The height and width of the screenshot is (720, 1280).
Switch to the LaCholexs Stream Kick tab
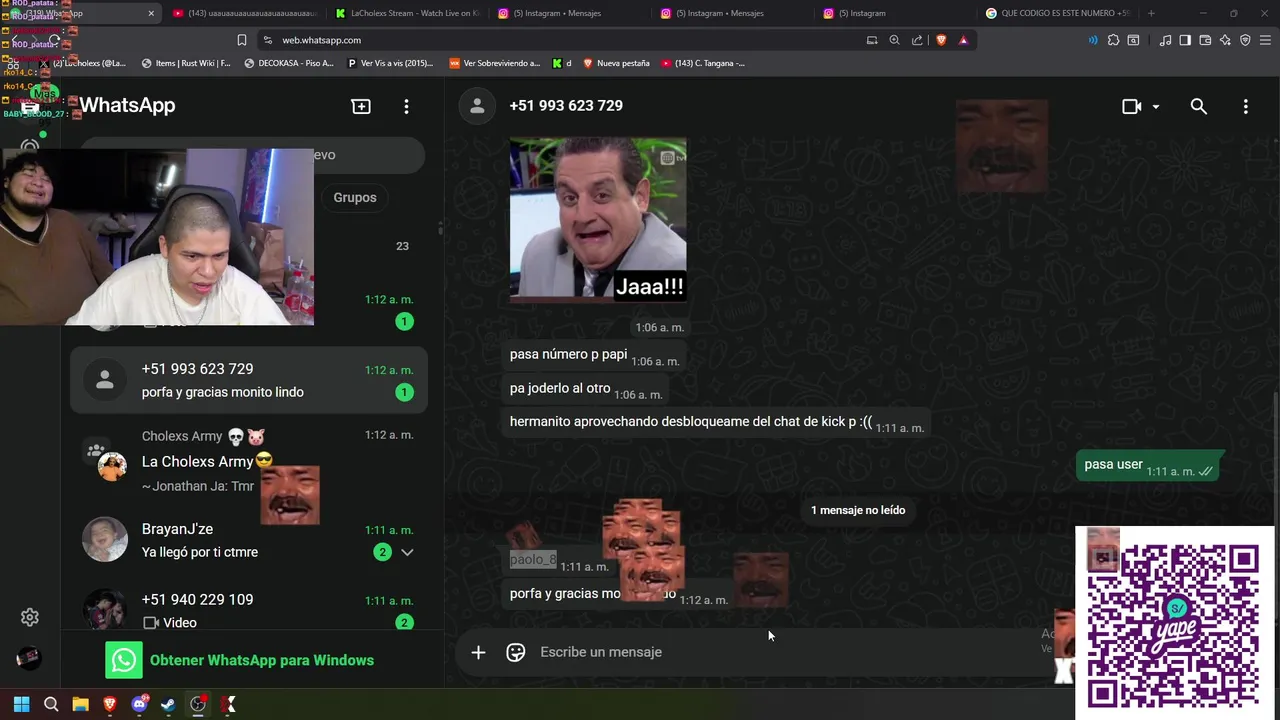tap(408, 13)
